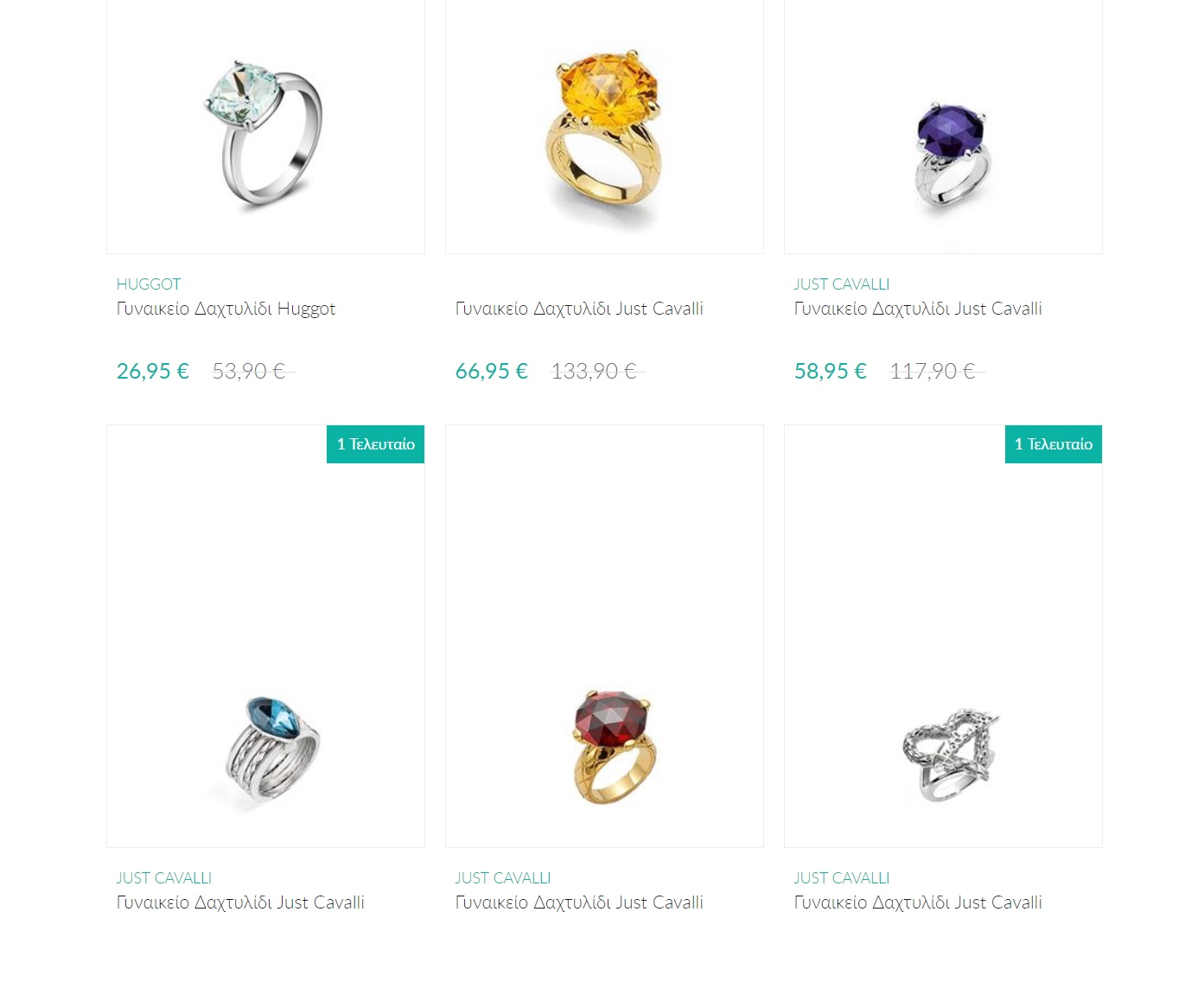The height and width of the screenshot is (982, 1204).
Task: Click the 1 Τελευταίο badge on heart ring
Action: point(1054,444)
